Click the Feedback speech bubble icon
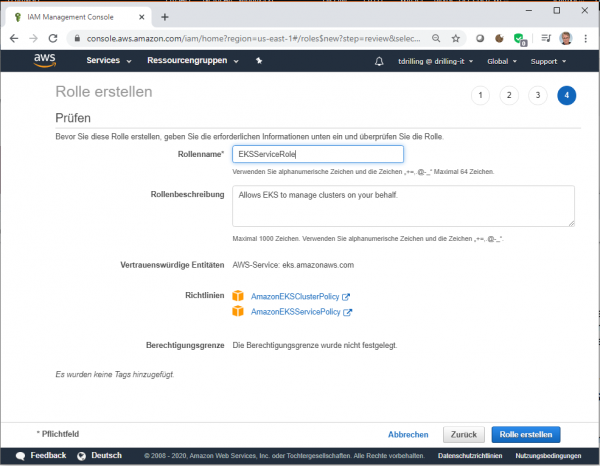 [x=21, y=456]
